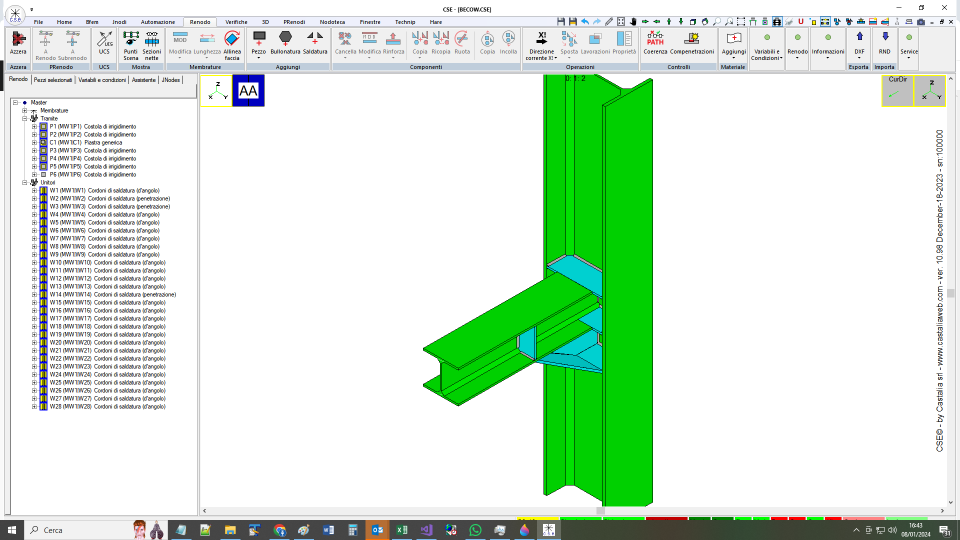Screen dimensions: 960x540
Task: Toggle checkbox for C1 Piastra generica
Action: (43, 143)
